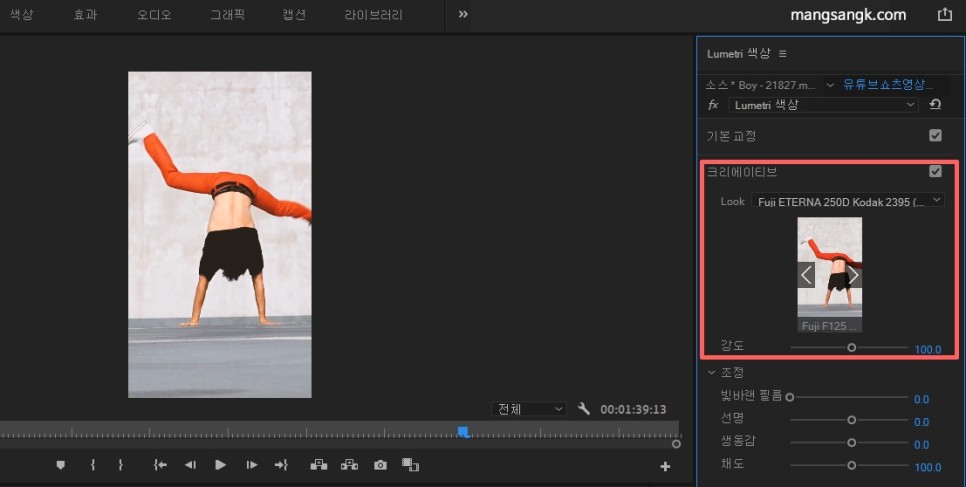Click the 강도 value 100.0

tap(928, 350)
